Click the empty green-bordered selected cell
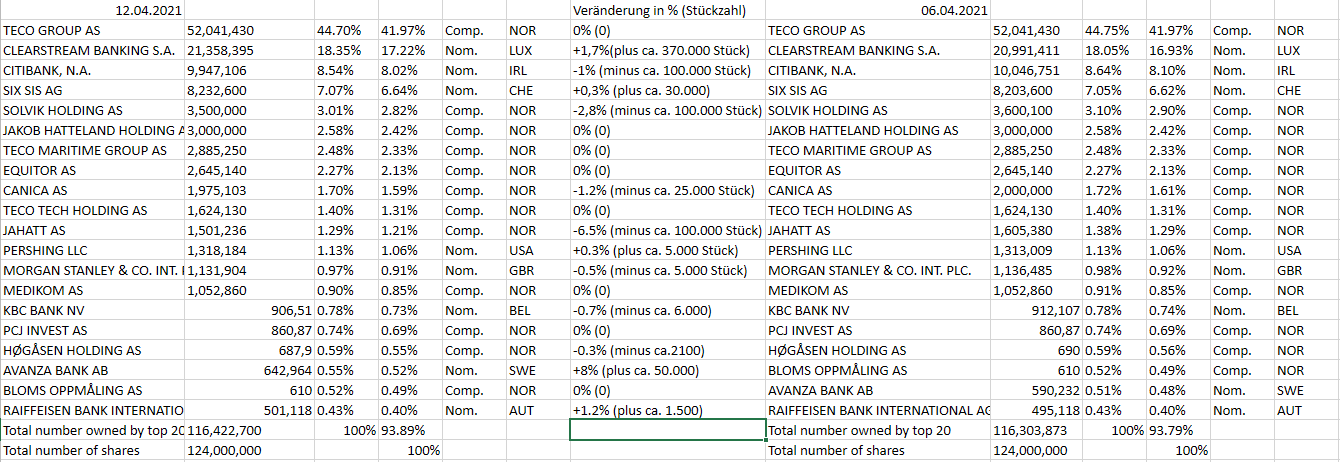Image resolution: width=1340 pixels, height=462 pixels. (x=667, y=430)
